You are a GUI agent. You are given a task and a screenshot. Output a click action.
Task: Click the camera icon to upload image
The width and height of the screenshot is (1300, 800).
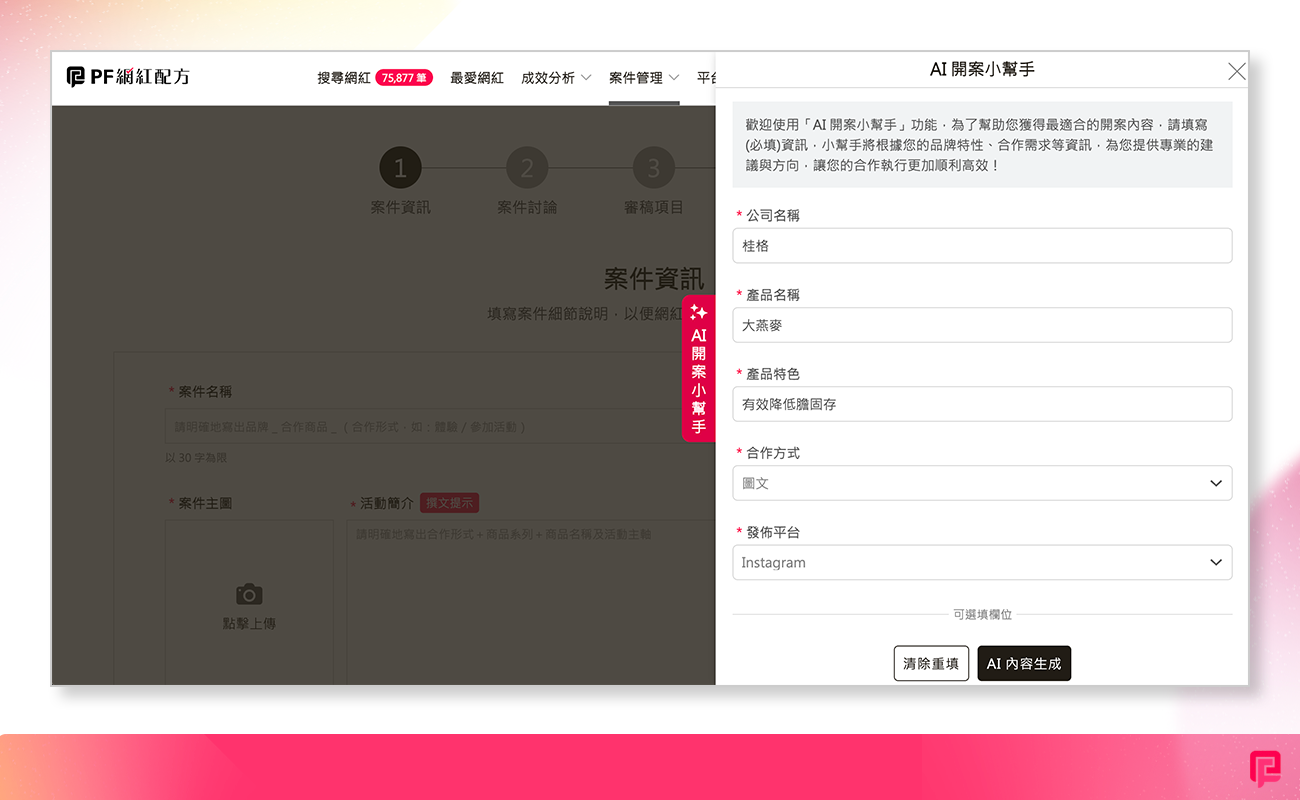[x=249, y=594]
